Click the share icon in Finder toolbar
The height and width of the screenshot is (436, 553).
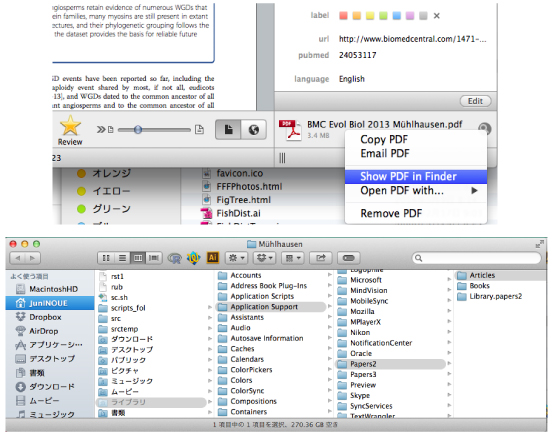click(x=321, y=258)
